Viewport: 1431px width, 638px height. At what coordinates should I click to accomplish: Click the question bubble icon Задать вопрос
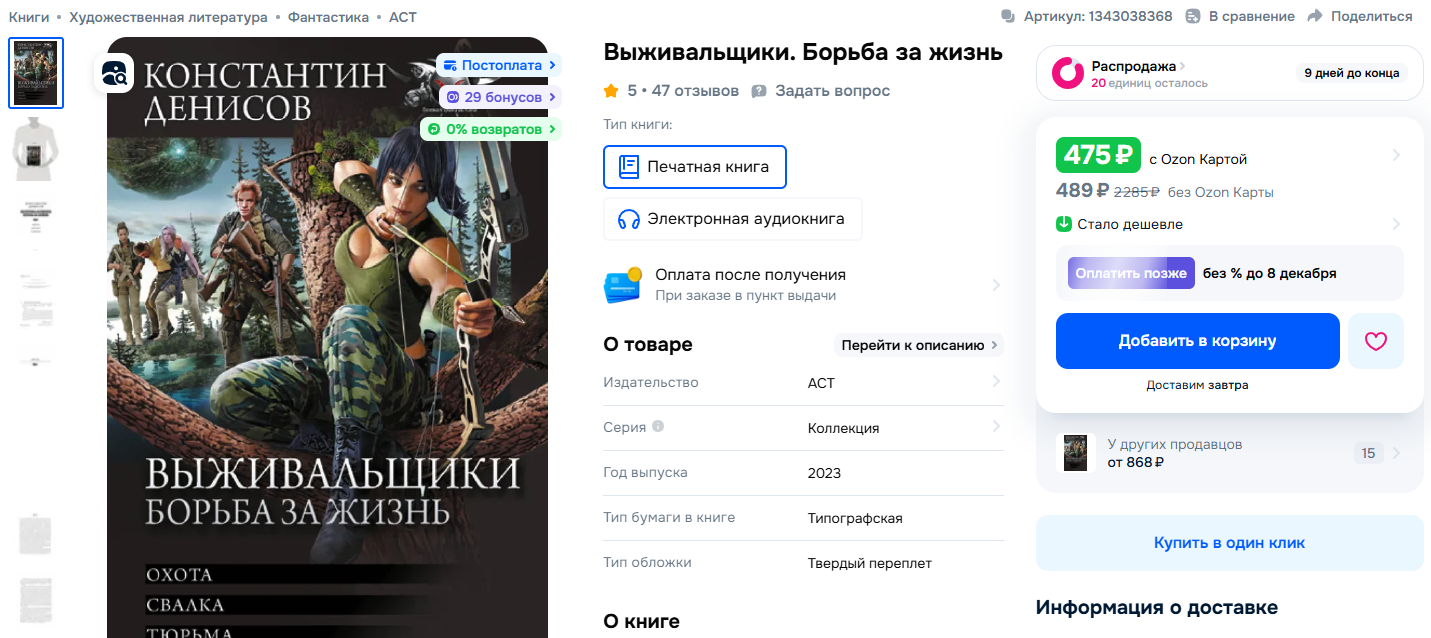759,91
